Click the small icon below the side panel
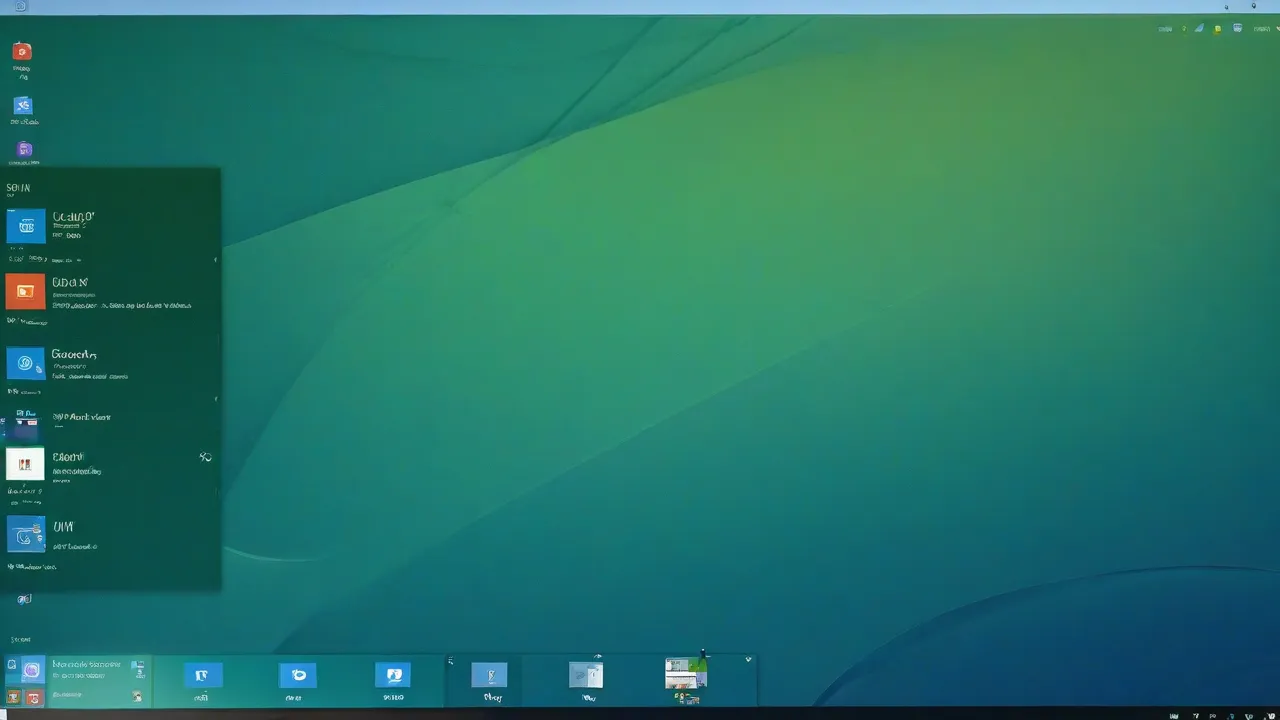Image resolution: width=1280 pixels, height=720 pixels. pos(24,599)
